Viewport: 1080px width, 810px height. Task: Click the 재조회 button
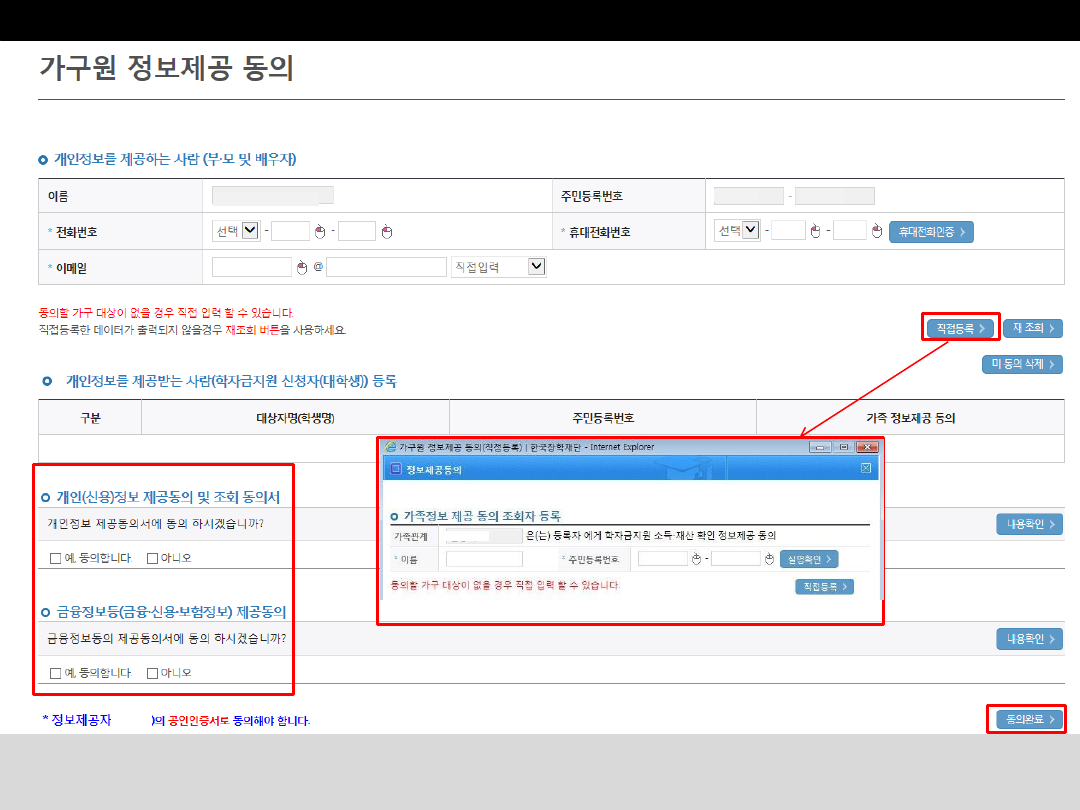(1032, 328)
